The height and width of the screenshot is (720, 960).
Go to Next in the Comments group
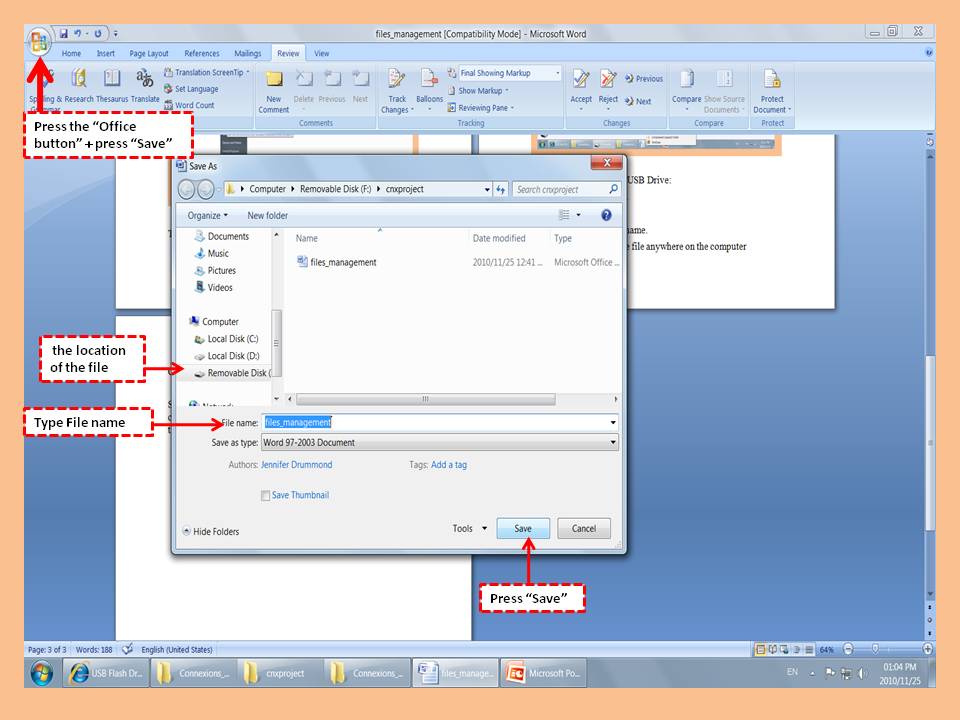[x=361, y=87]
